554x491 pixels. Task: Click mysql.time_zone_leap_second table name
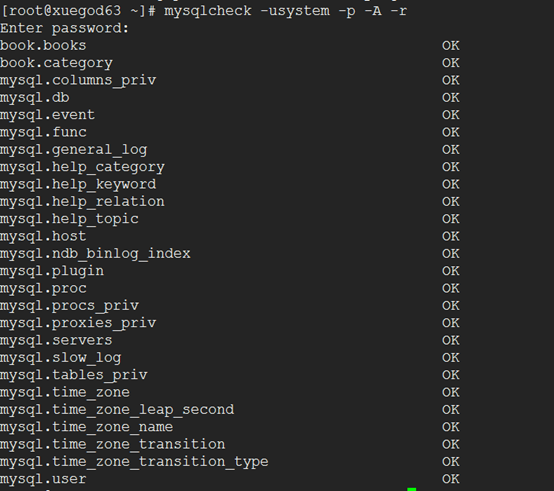pyautogui.click(x=117, y=410)
